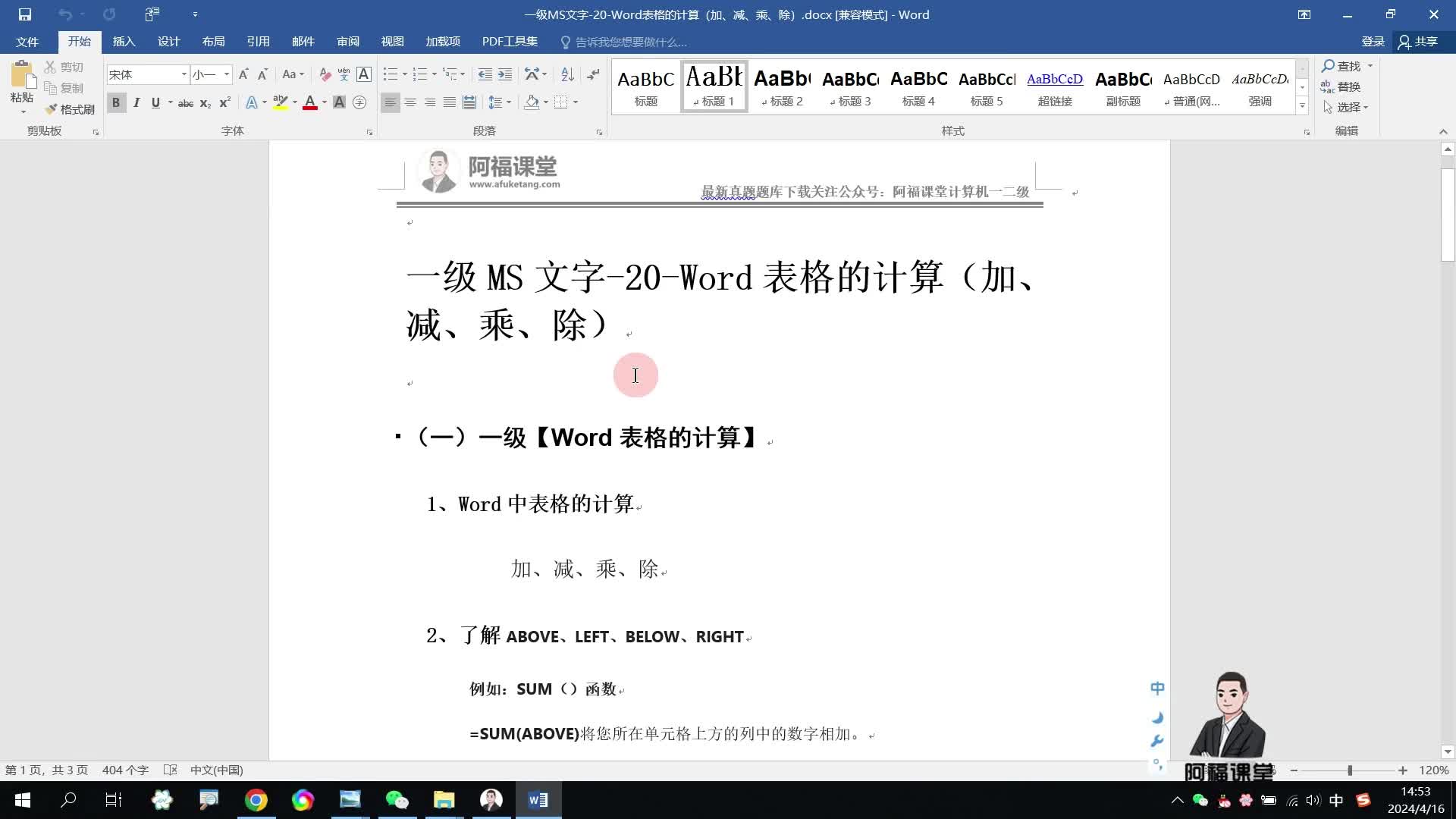Apply yellow text highlight color

point(280,102)
